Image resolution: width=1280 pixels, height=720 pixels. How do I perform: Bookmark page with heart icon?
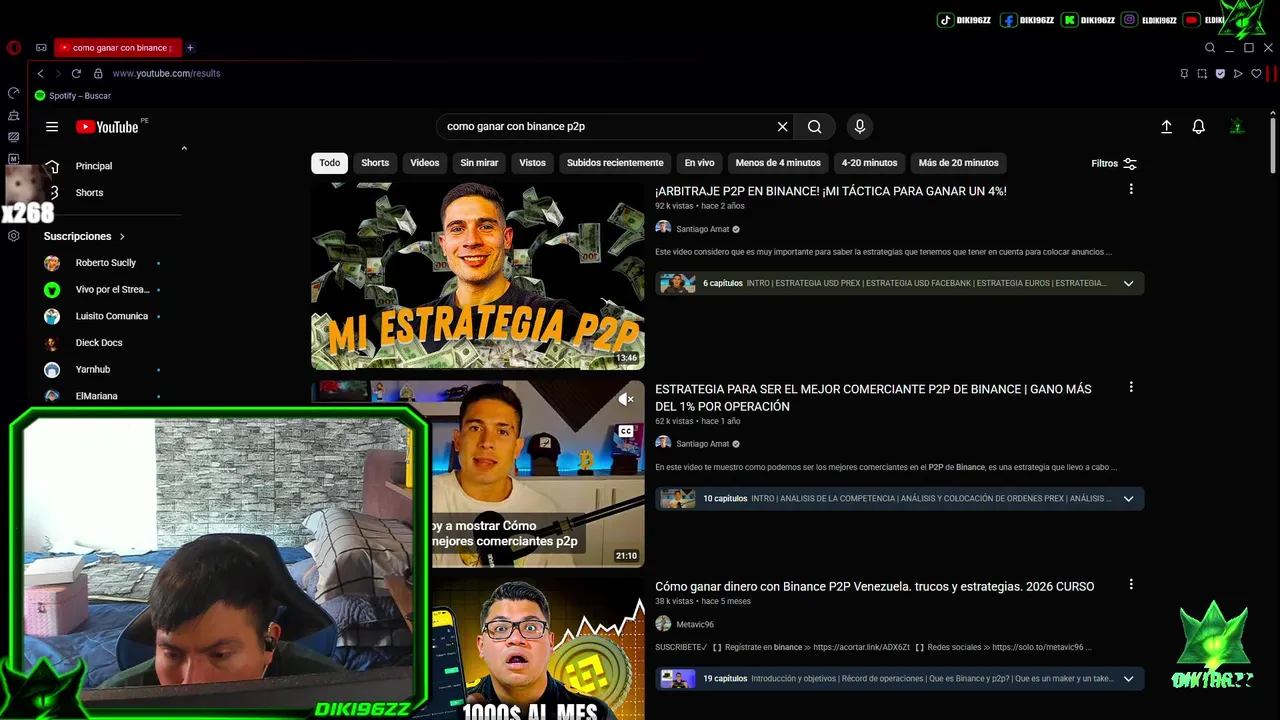[1256, 73]
